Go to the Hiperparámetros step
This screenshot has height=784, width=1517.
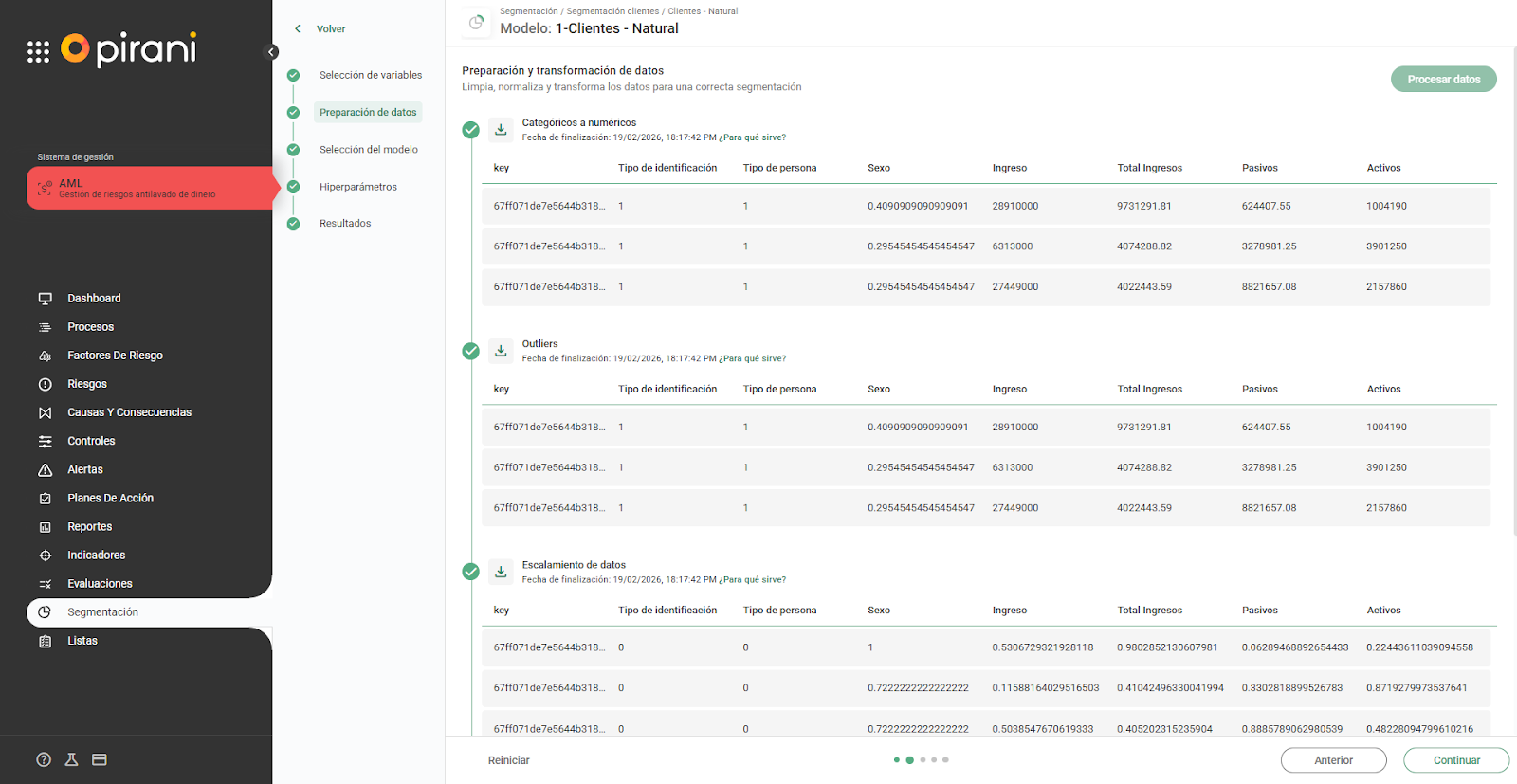click(x=357, y=187)
